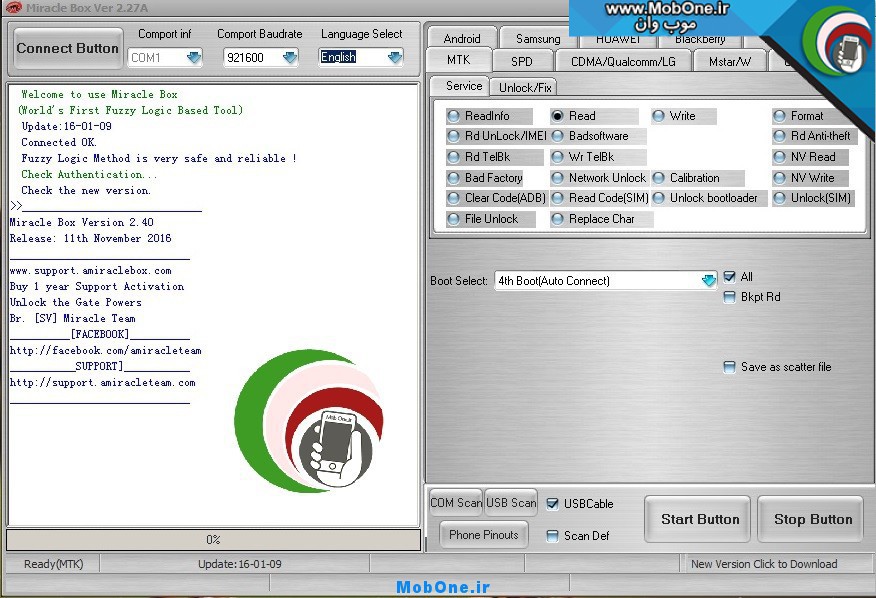Choose the Format radio option

[780, 116]
